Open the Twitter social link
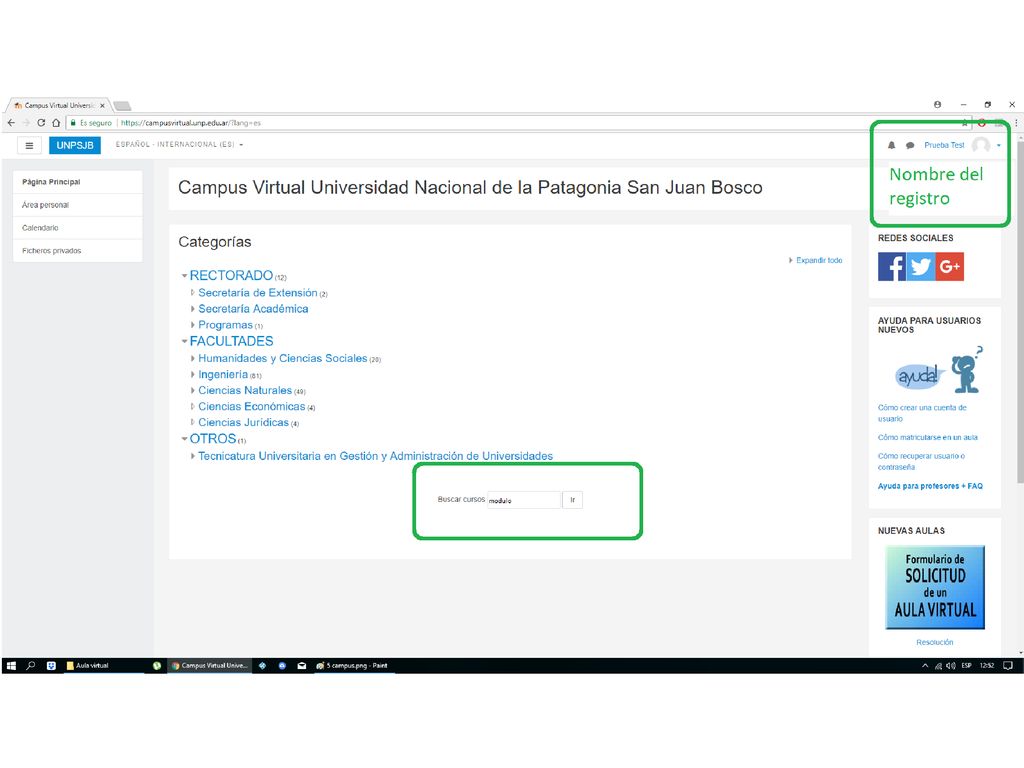Screen dimensions: 1024x768 coord(921,266)
